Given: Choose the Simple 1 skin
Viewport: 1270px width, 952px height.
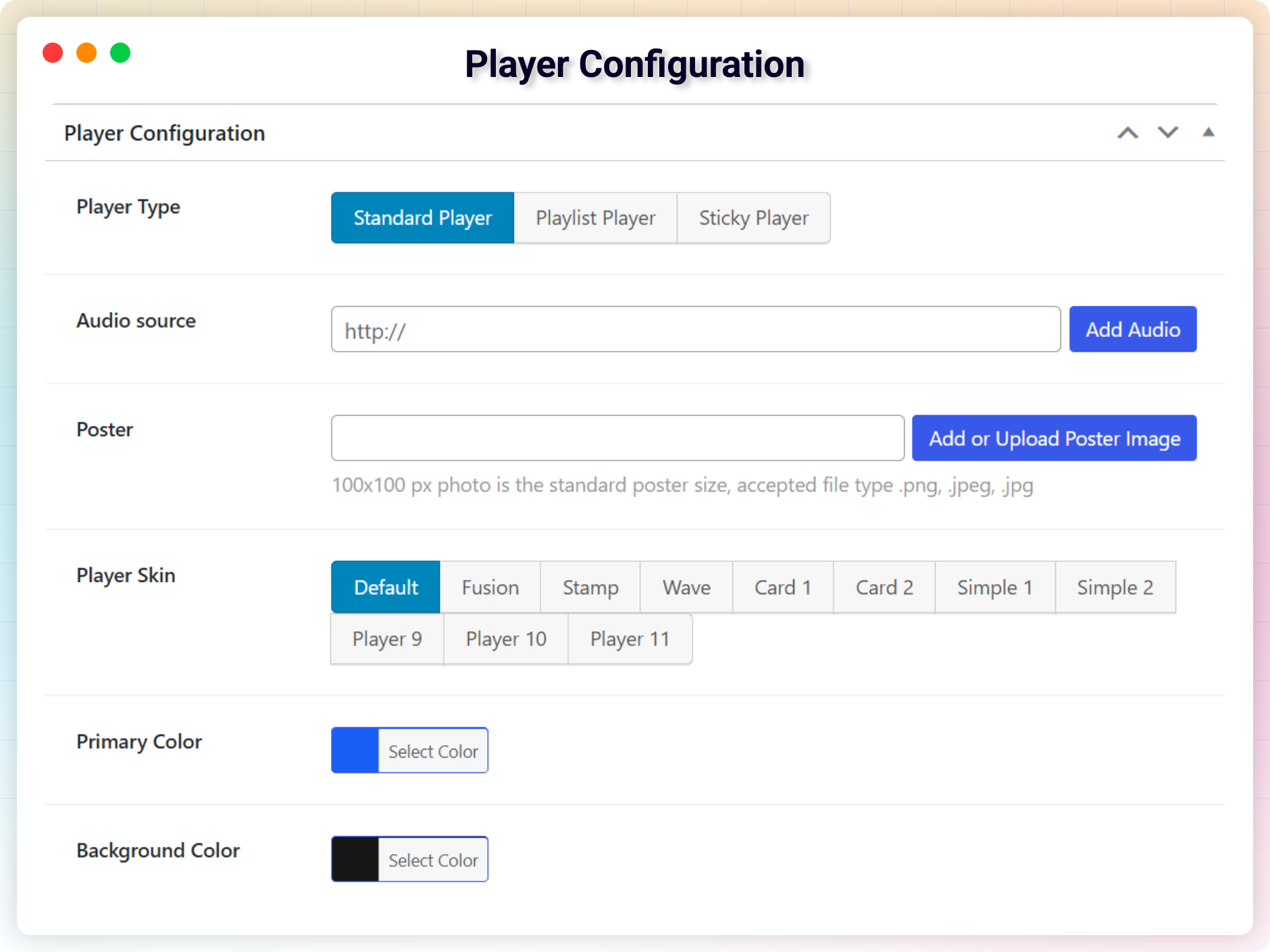Looking at the screenshot, I should tap(995, 587).
